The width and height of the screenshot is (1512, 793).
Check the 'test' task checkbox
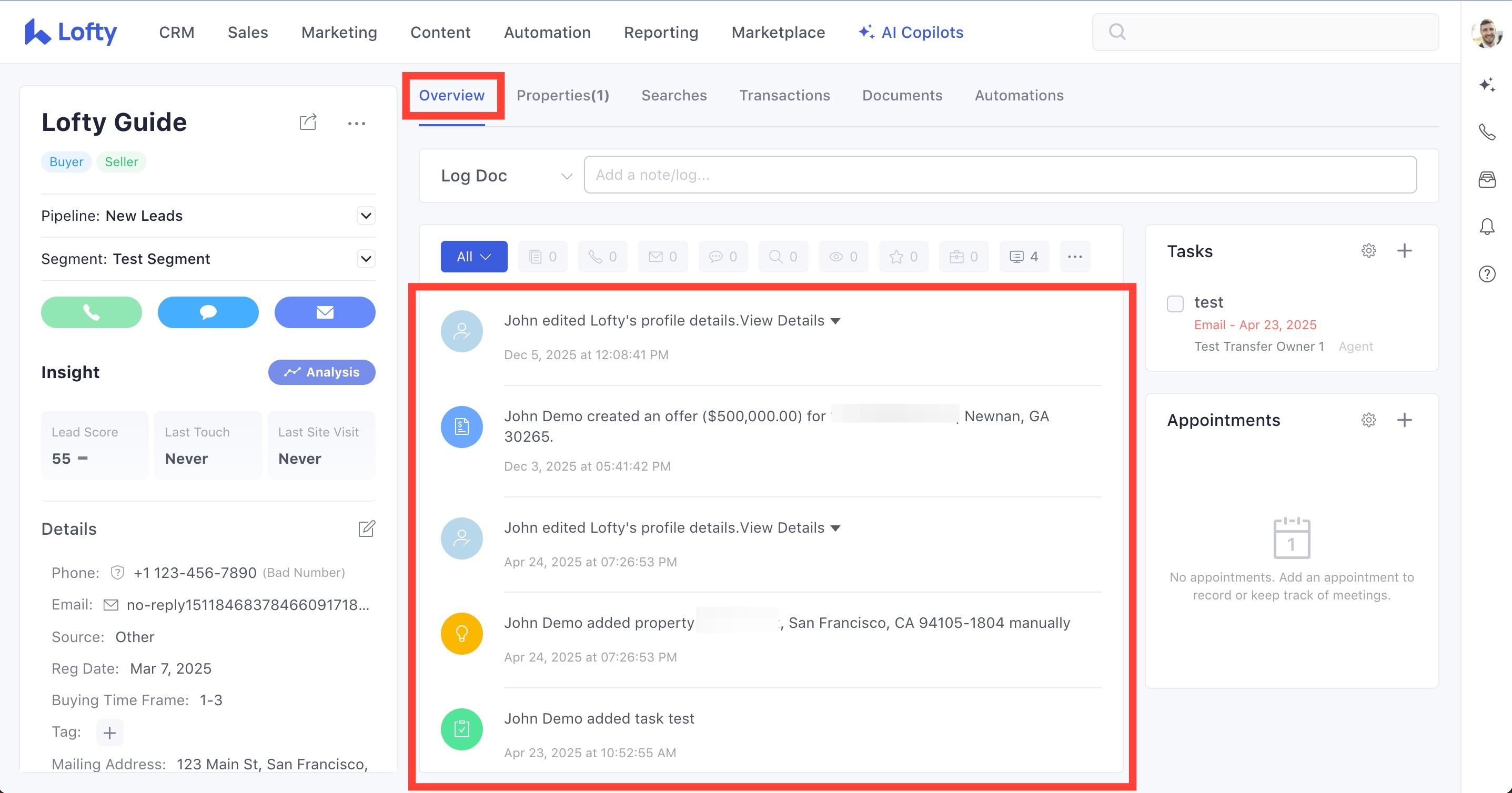tap(1174, 303)
